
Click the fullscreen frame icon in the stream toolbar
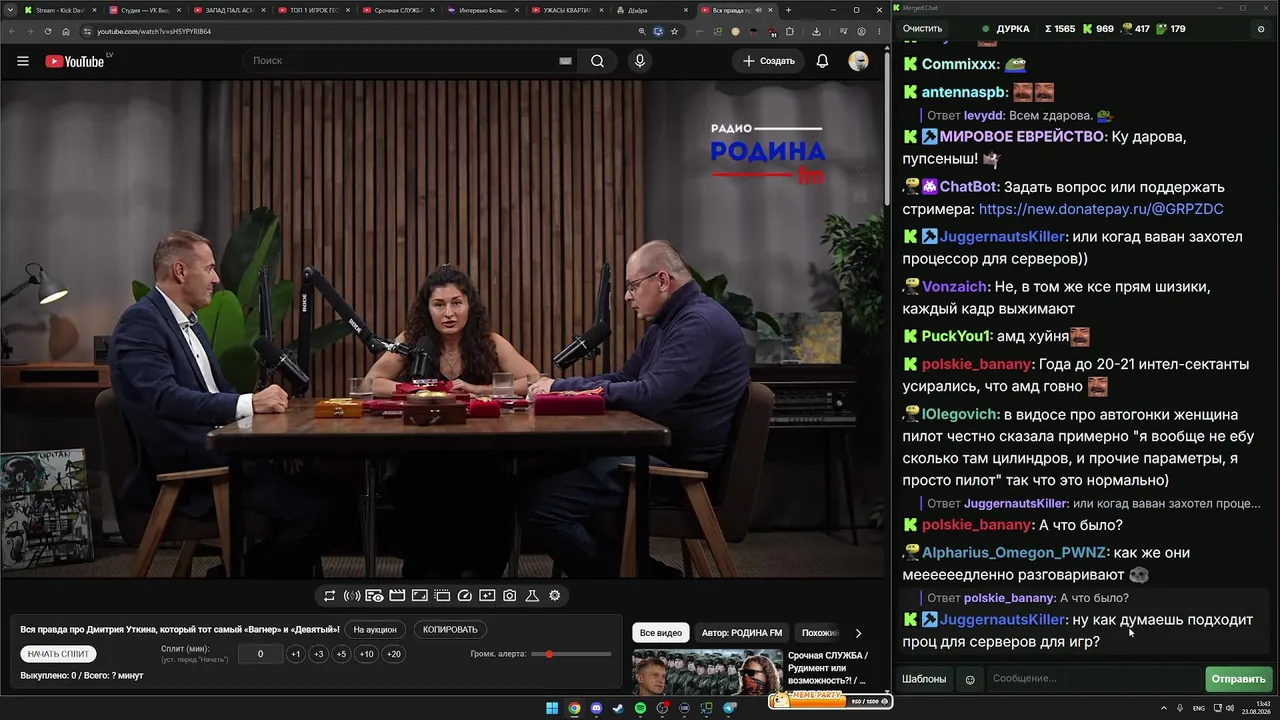420,596
